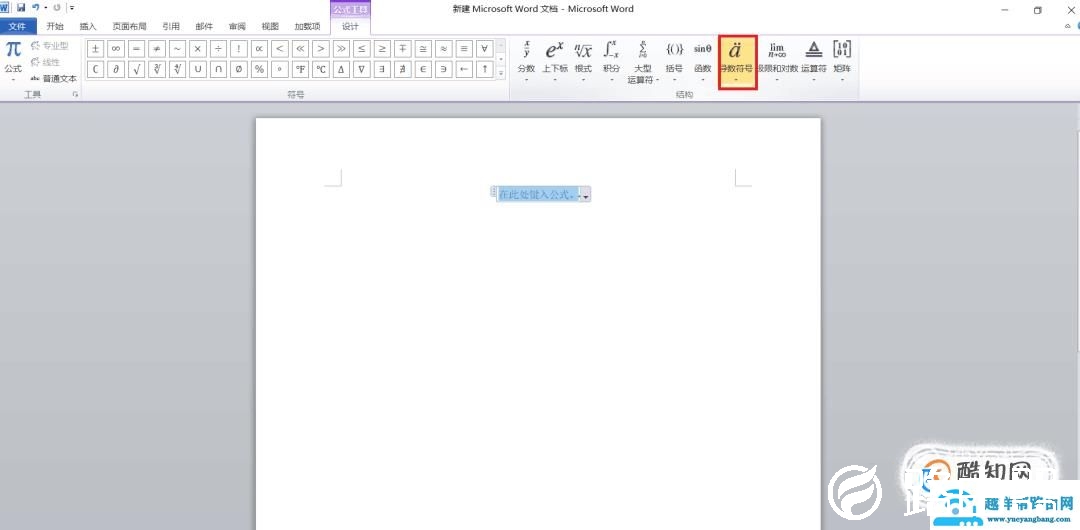
Task: Switch to the 插入 (Insert) tab
Action: click(88, 26)
